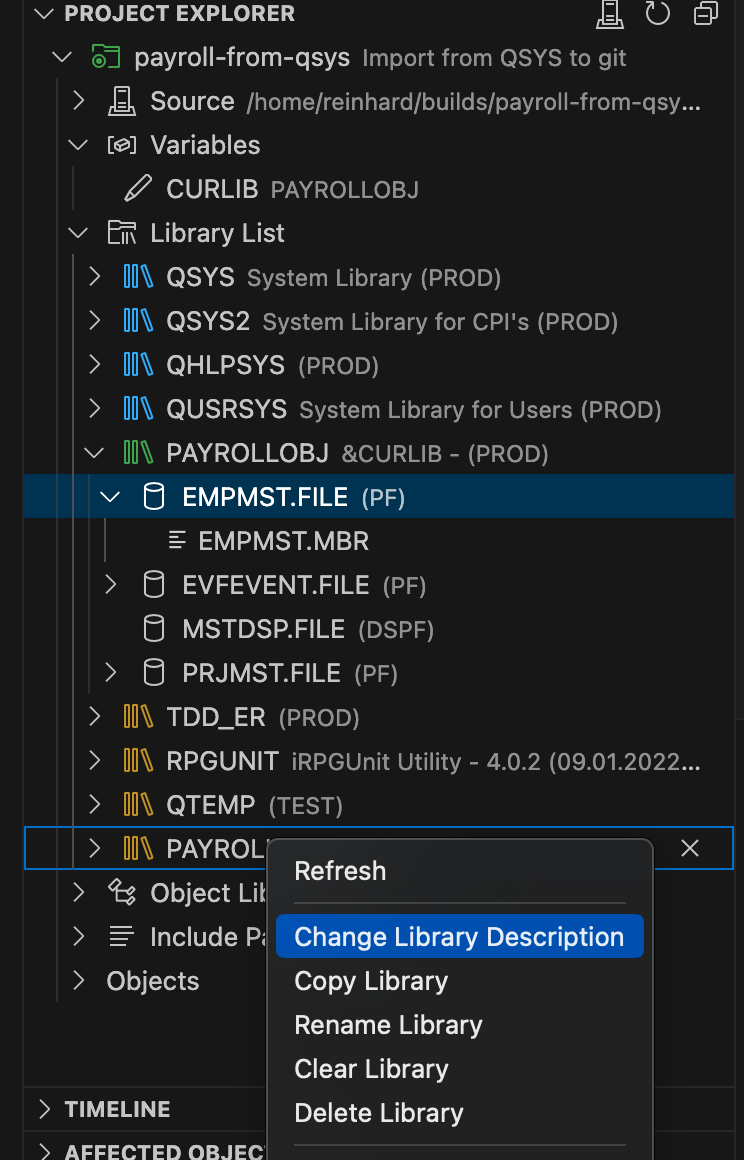The height and width of the screenshot is (1160, 744).
Task: Expand PRJMST.FILE to show its members
Action: [x=110, y=673]
